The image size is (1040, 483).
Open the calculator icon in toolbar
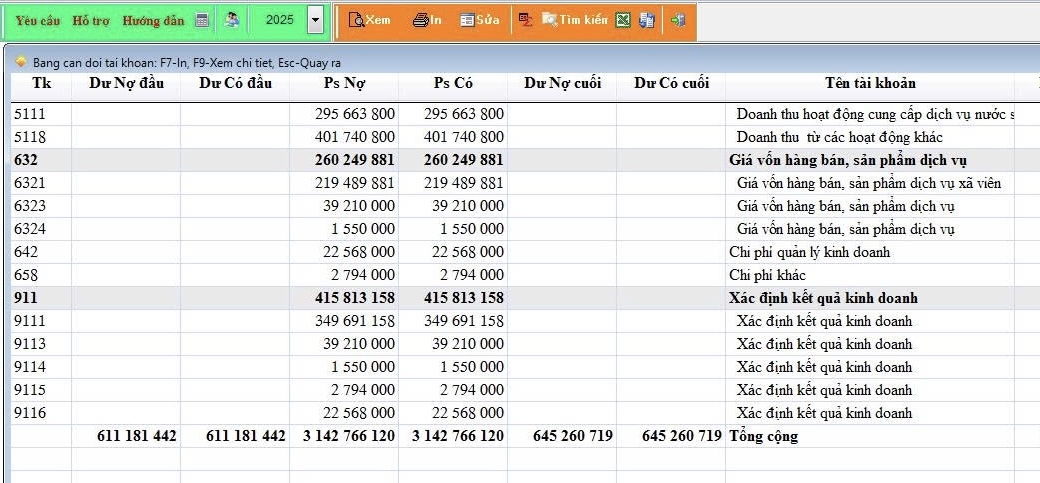202,20
